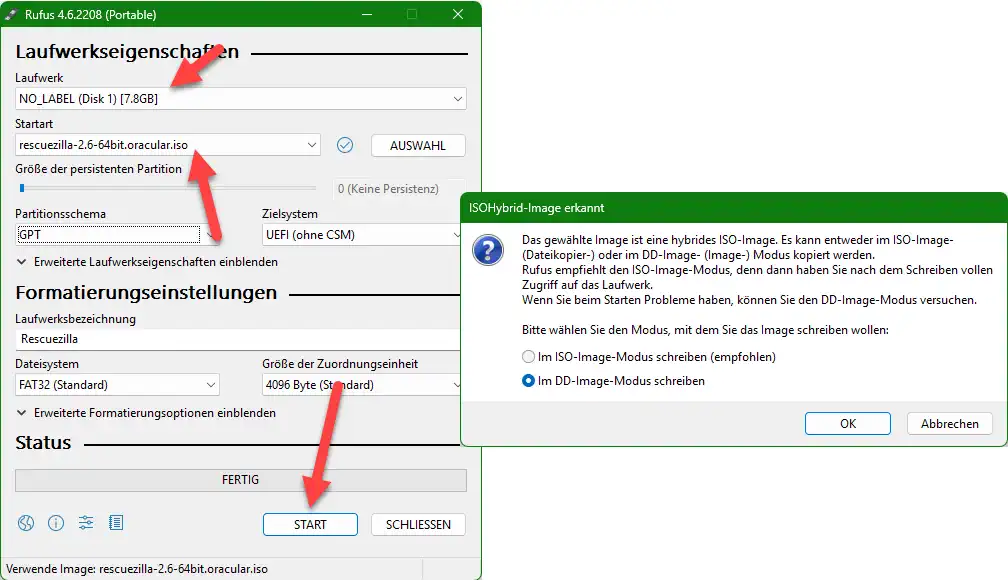The height and width of the screenshot is (580, 1008).
Task: Open application settings sliders icon
Action: (86, 523)
